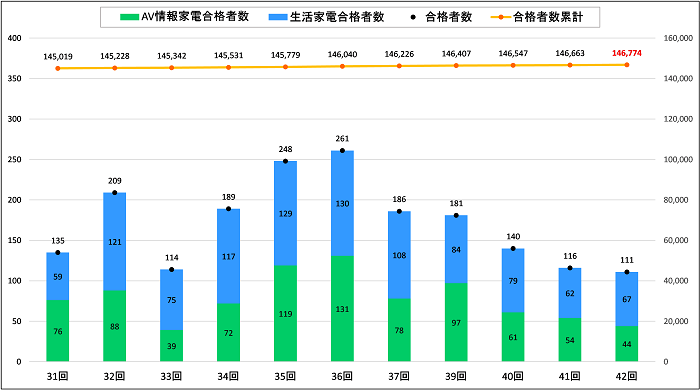The width and height of the screenshot is (700, 390).
Task: Select the total label 140 above 40回 bar
Action: pyautogui.click(x=513, y=237)
